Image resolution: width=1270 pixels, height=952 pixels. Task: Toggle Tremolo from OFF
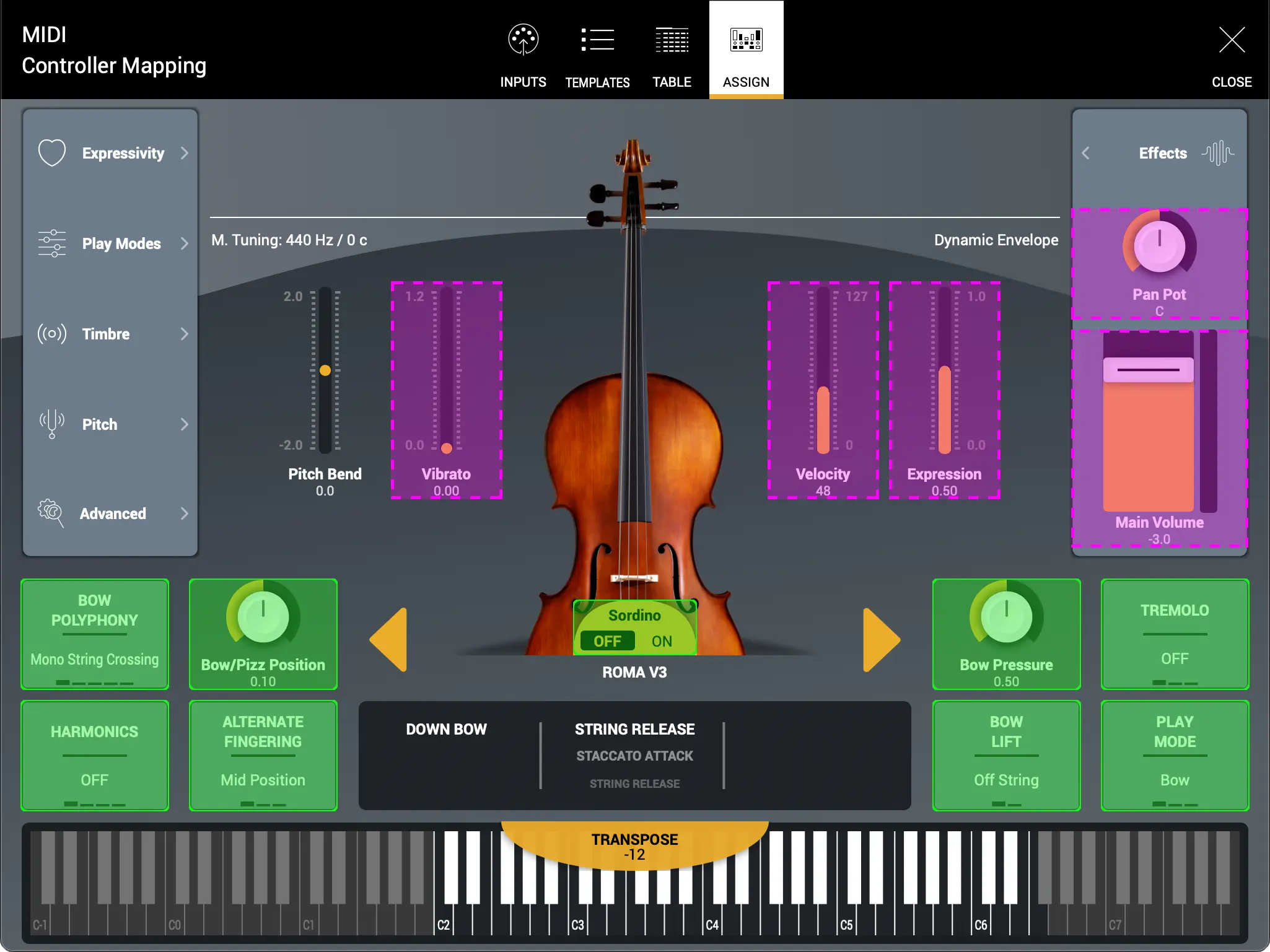1174,634
